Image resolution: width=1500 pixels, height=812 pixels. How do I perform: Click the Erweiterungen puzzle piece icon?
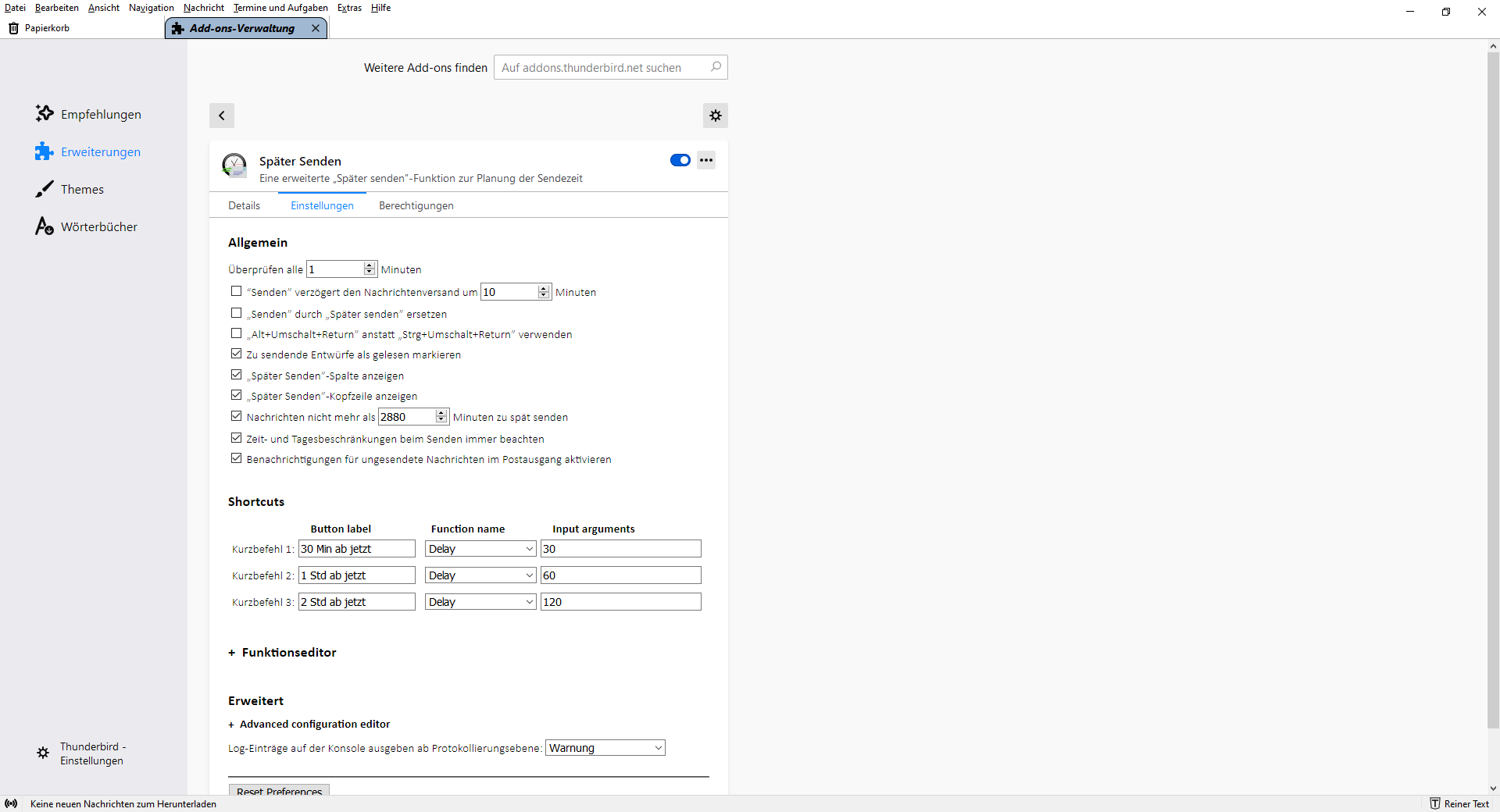(x=45, y=151)
